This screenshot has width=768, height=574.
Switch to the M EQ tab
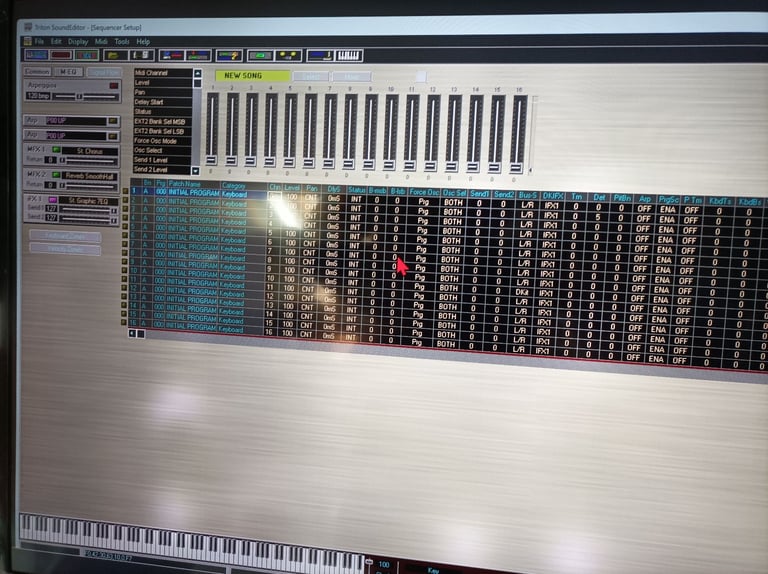[69, 72]
